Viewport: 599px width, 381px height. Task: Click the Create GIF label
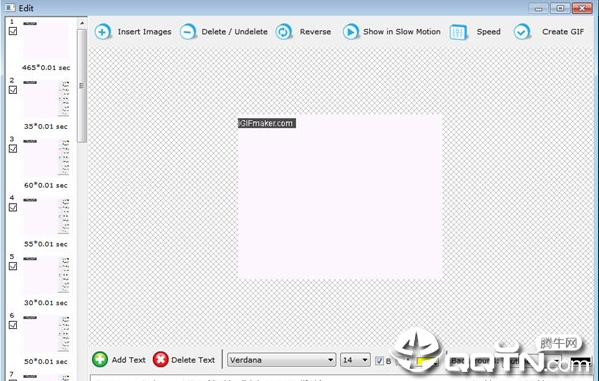click(x=563, y=32)
